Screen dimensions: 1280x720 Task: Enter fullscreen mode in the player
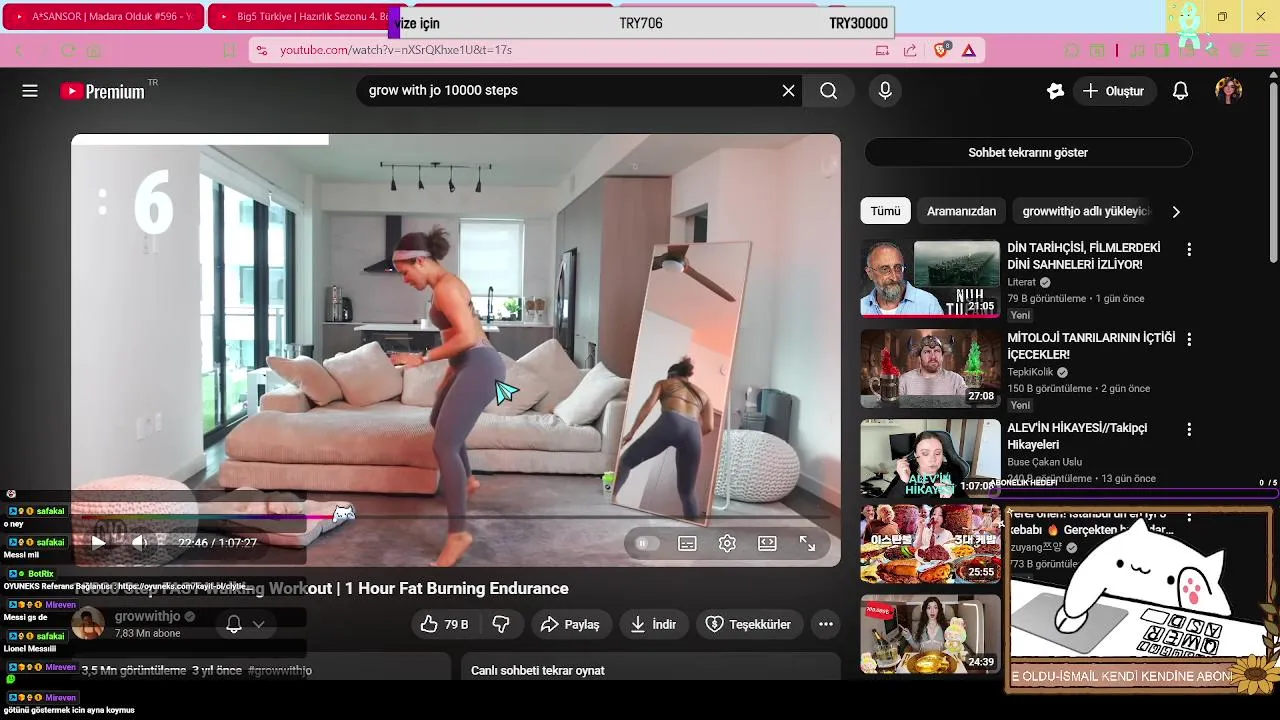tap(807, 543)
